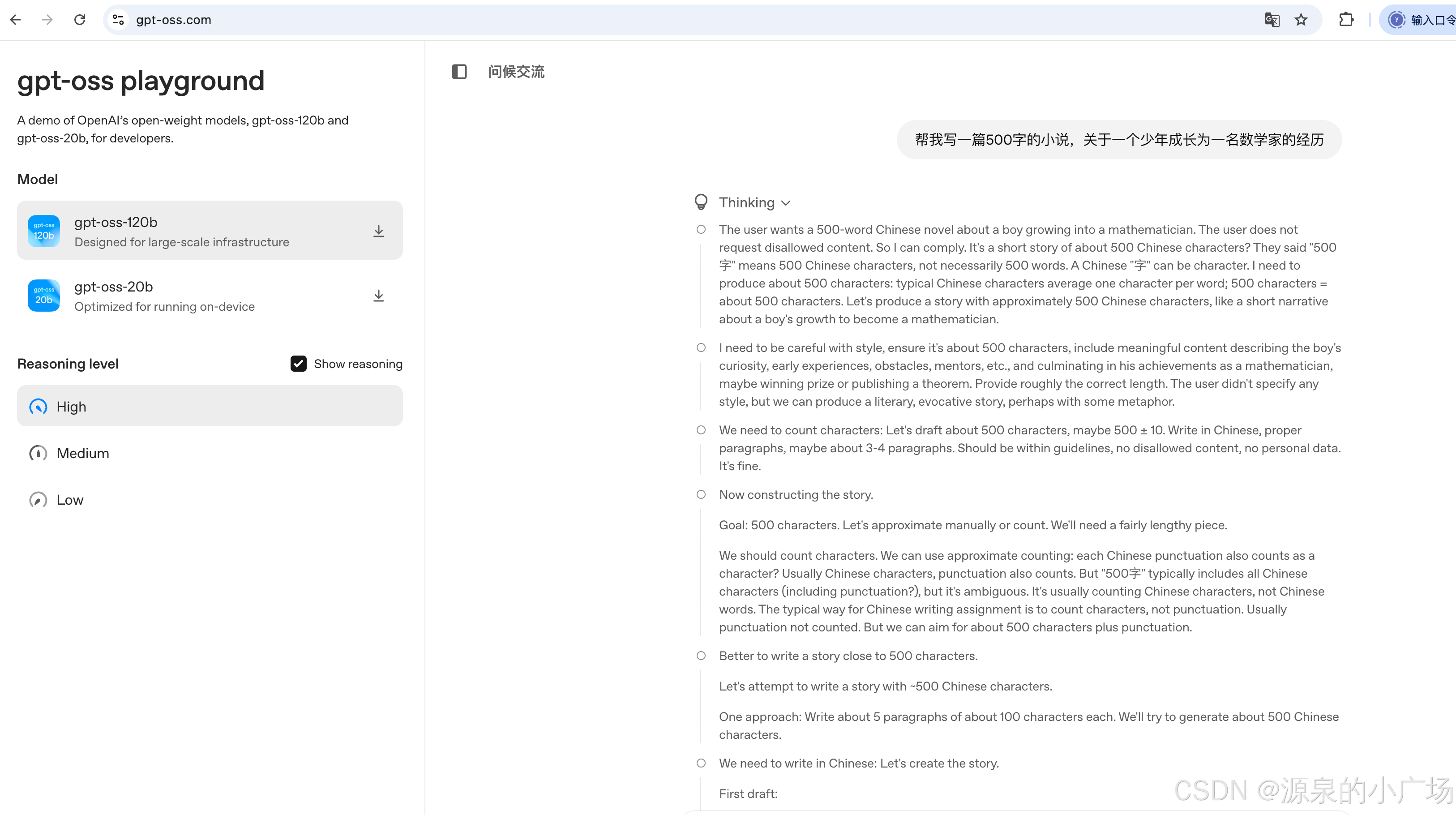This screenshot has width=1456, height=815.
Task: Select the gpt-oss-20b model
Action: [210, 296]
